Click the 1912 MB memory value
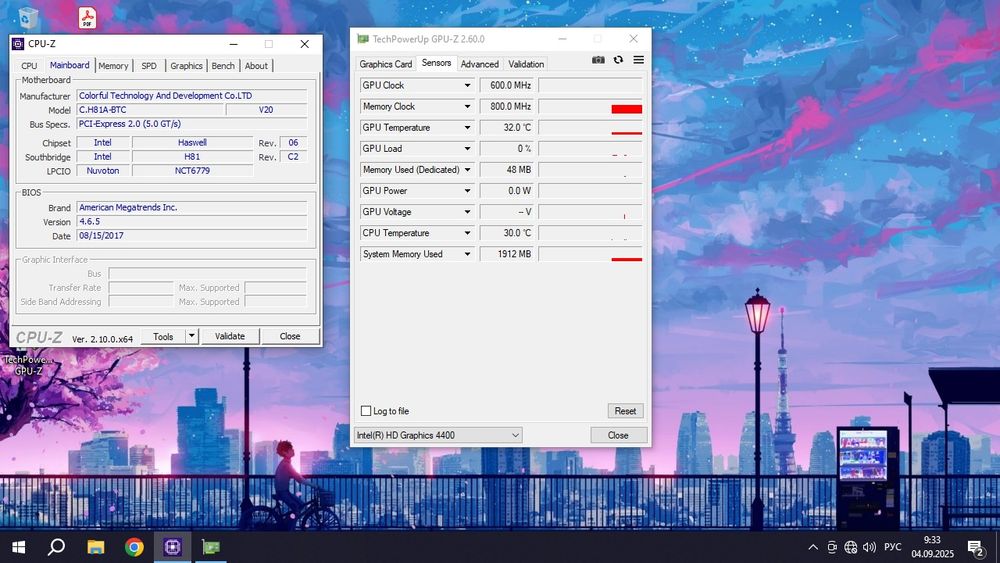The height and width of the screenshot is (563, 1000). coord(507,254)
